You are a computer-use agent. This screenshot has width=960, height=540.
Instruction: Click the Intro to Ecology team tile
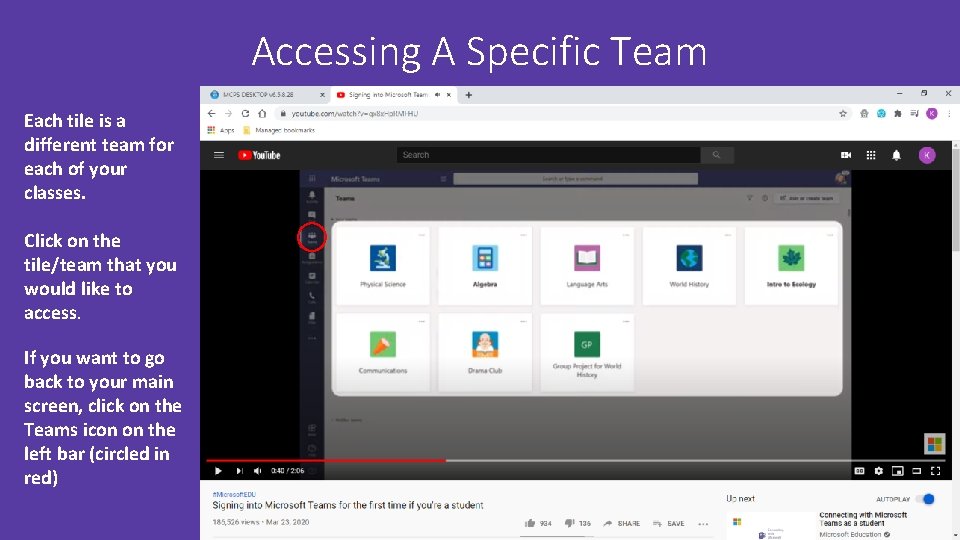click(x=791, y=266)
